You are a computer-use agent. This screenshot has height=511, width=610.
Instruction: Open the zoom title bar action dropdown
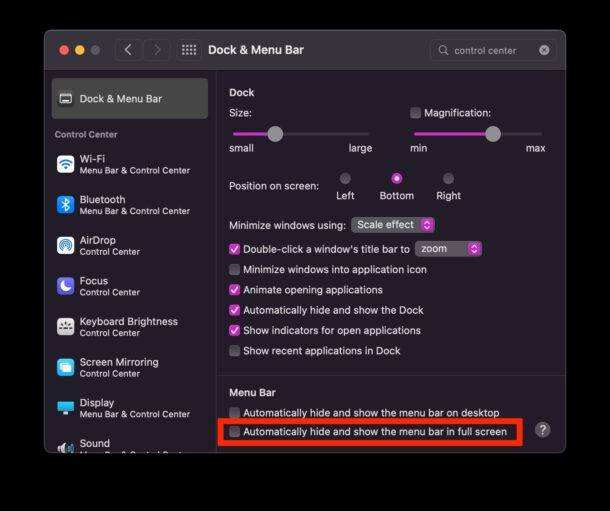point(449,249)
